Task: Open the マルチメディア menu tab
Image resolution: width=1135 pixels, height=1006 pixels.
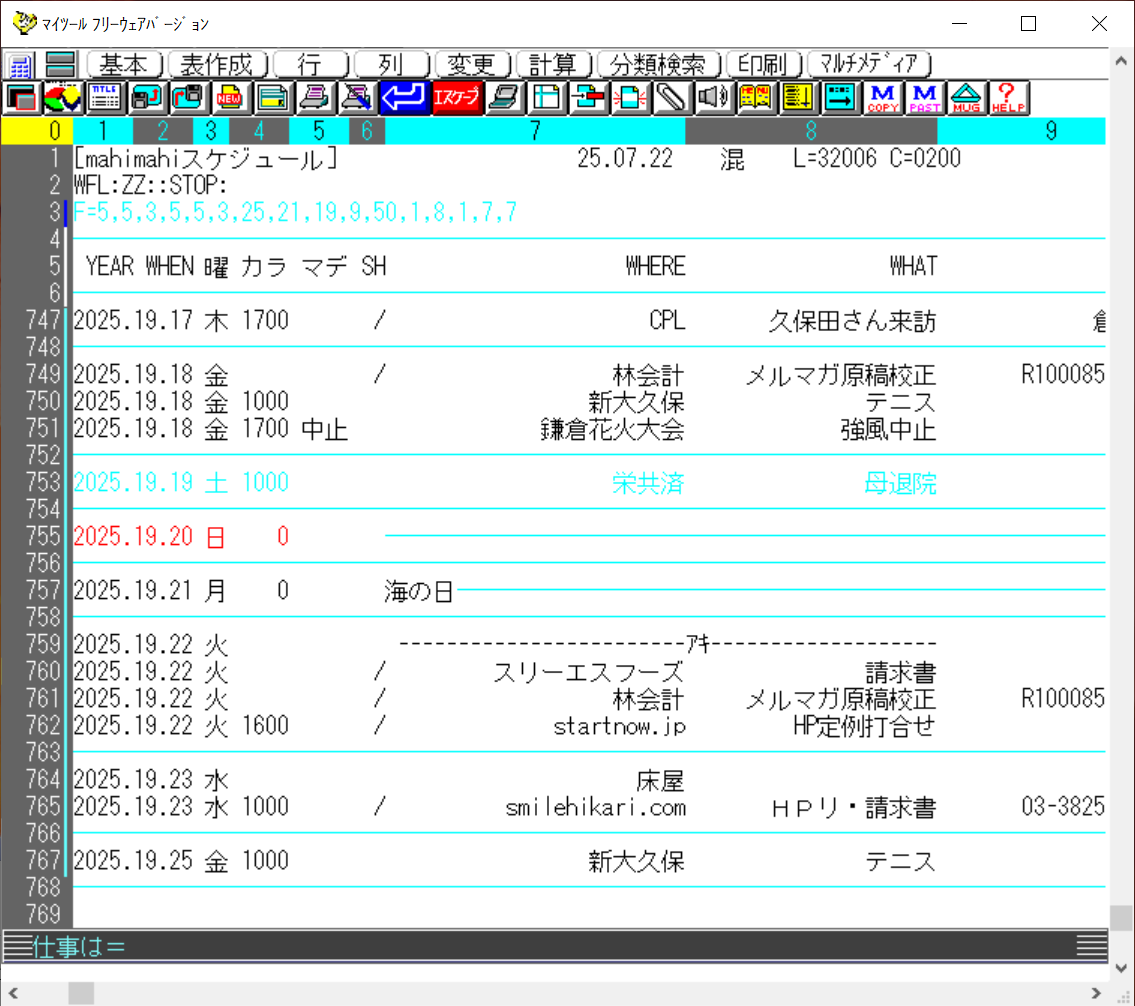Action: tap(868, 65)
